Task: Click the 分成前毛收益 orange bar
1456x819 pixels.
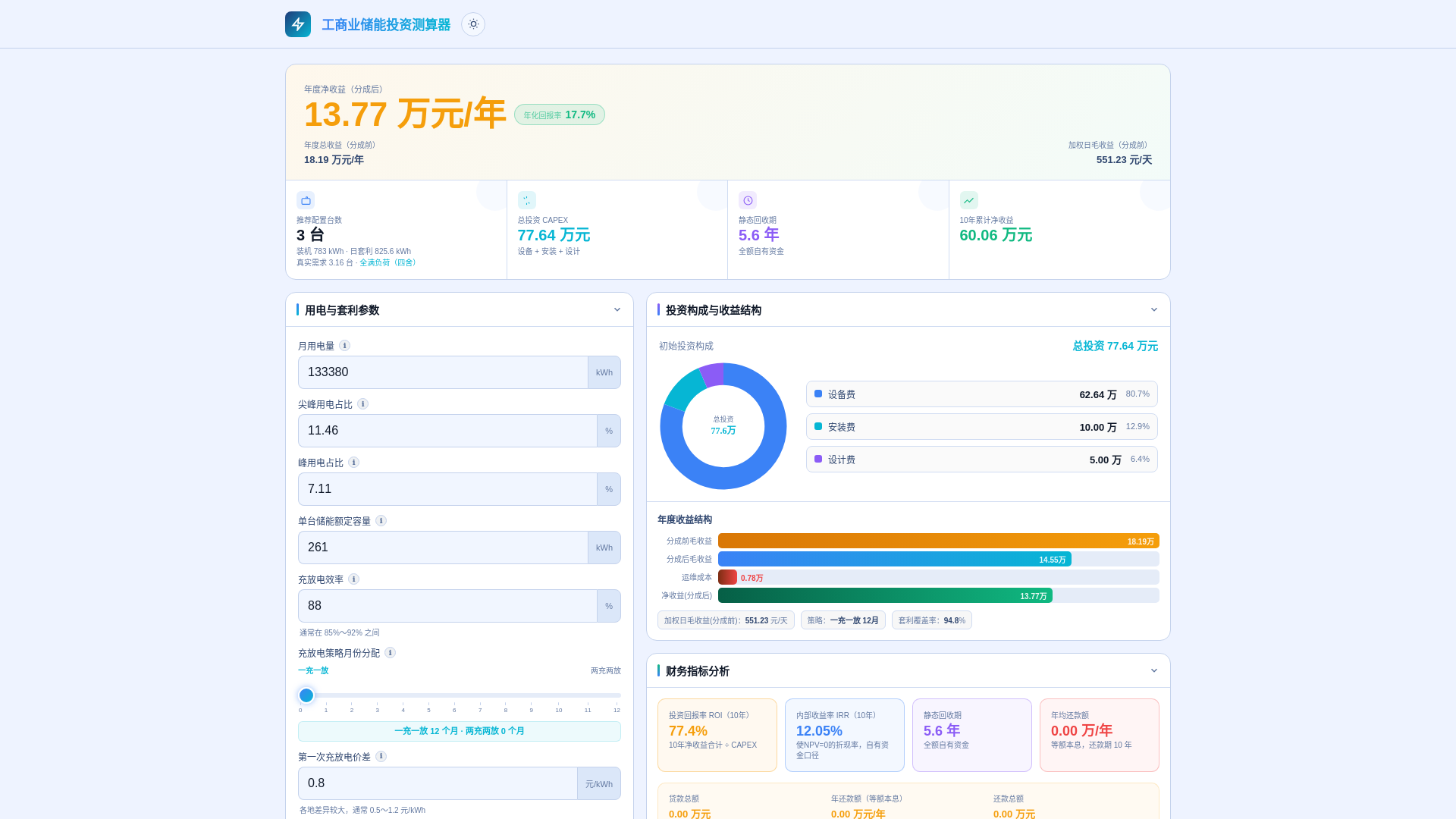Action: click(x=939, y=541)
